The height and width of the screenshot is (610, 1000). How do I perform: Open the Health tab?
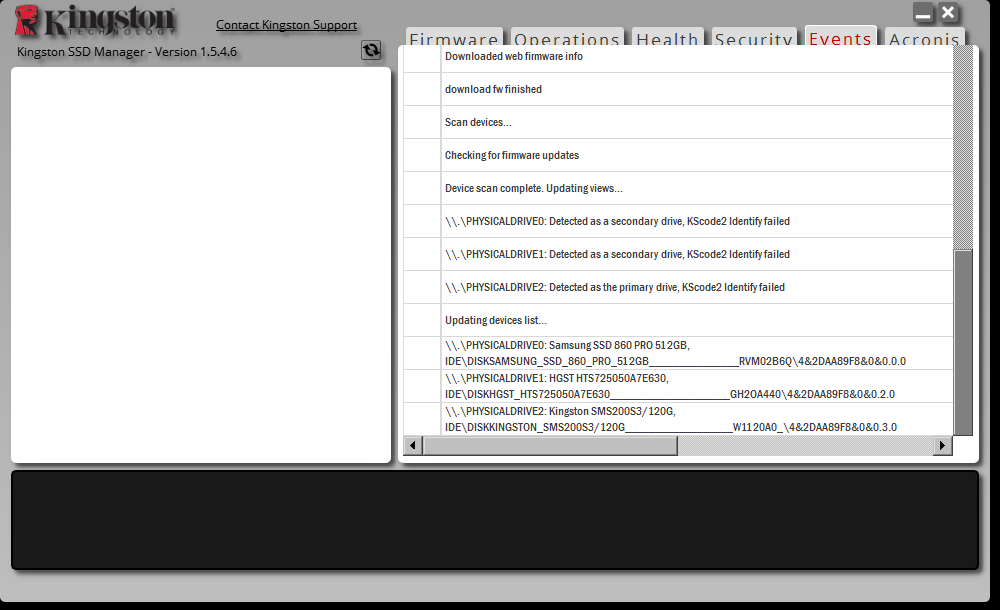(x=668, y=37)
